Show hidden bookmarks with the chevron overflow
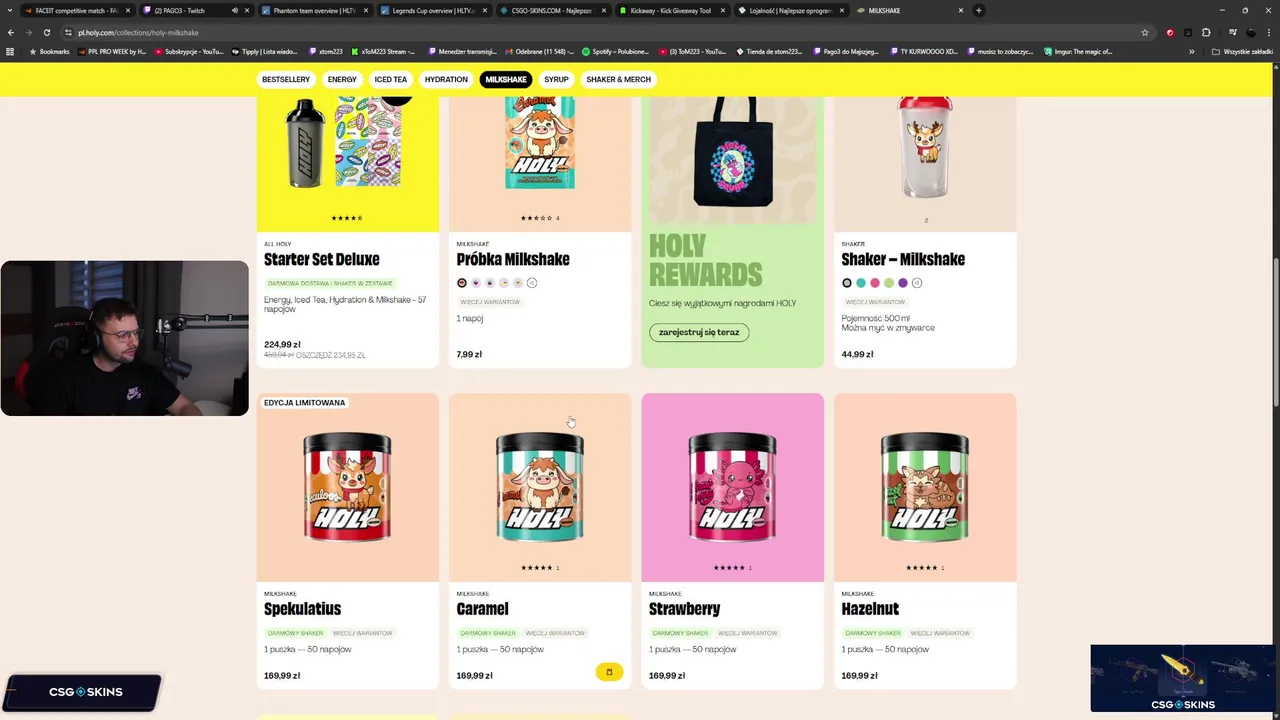Image resolution: width=1280 pixels, height=720 pixels. click(1191, 51)
